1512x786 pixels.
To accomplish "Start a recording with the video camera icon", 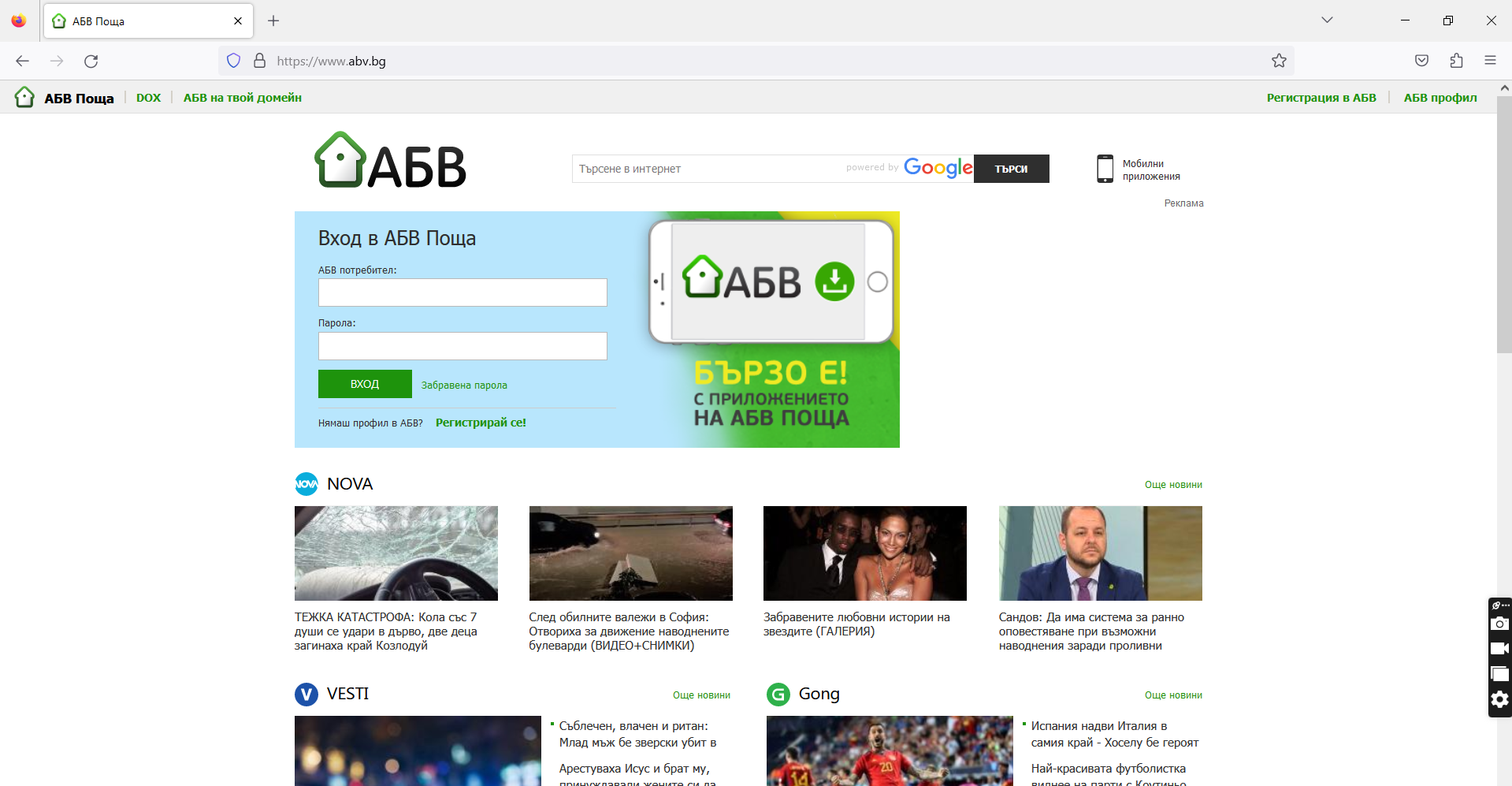I will point(1499,648).
